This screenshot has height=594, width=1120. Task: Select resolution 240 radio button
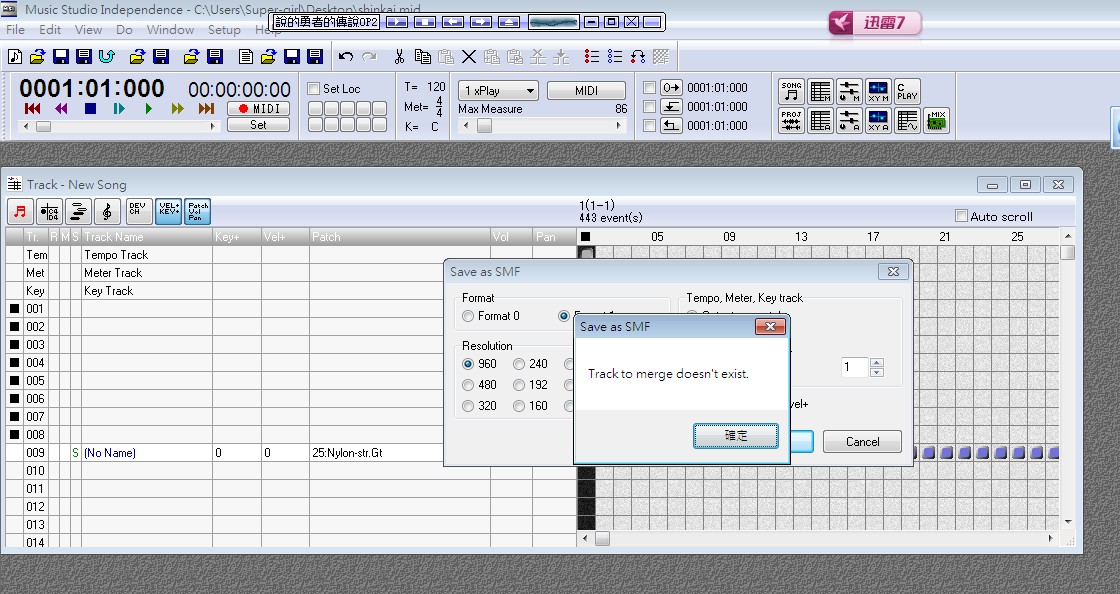pos(519,364)
